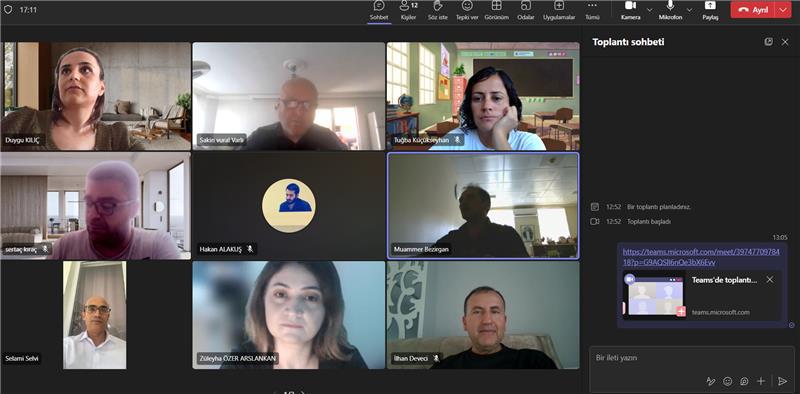Viewport: 800px width, 394px height.
Task: Click the Bir ileti yazın message box
Action: coord(692,358)
